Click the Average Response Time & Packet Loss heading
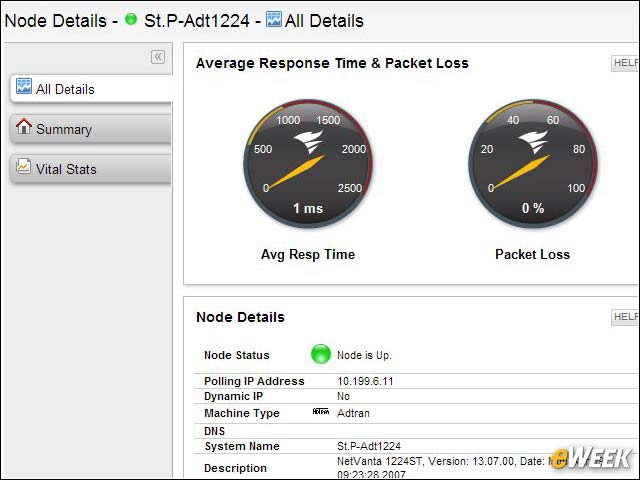This screenshot has height=480, width=640. (x=332, y=63)
